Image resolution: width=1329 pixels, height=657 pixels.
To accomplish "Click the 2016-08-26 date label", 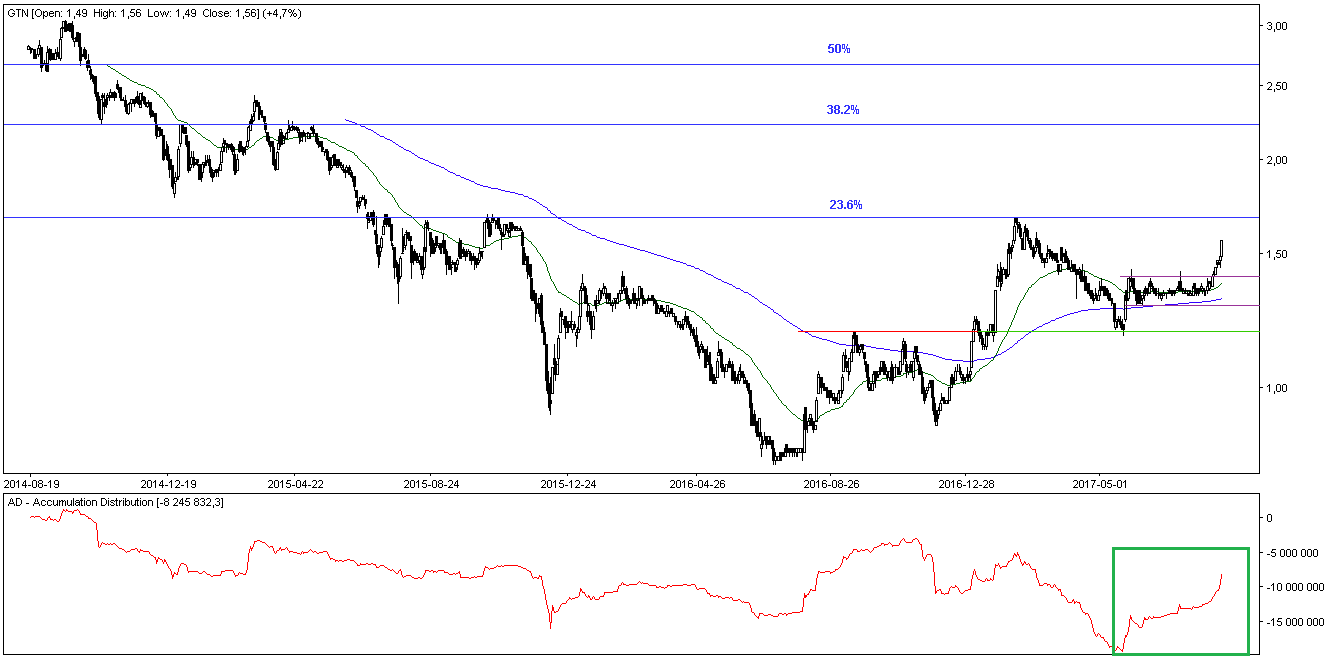I will click(x=833, y=483).
